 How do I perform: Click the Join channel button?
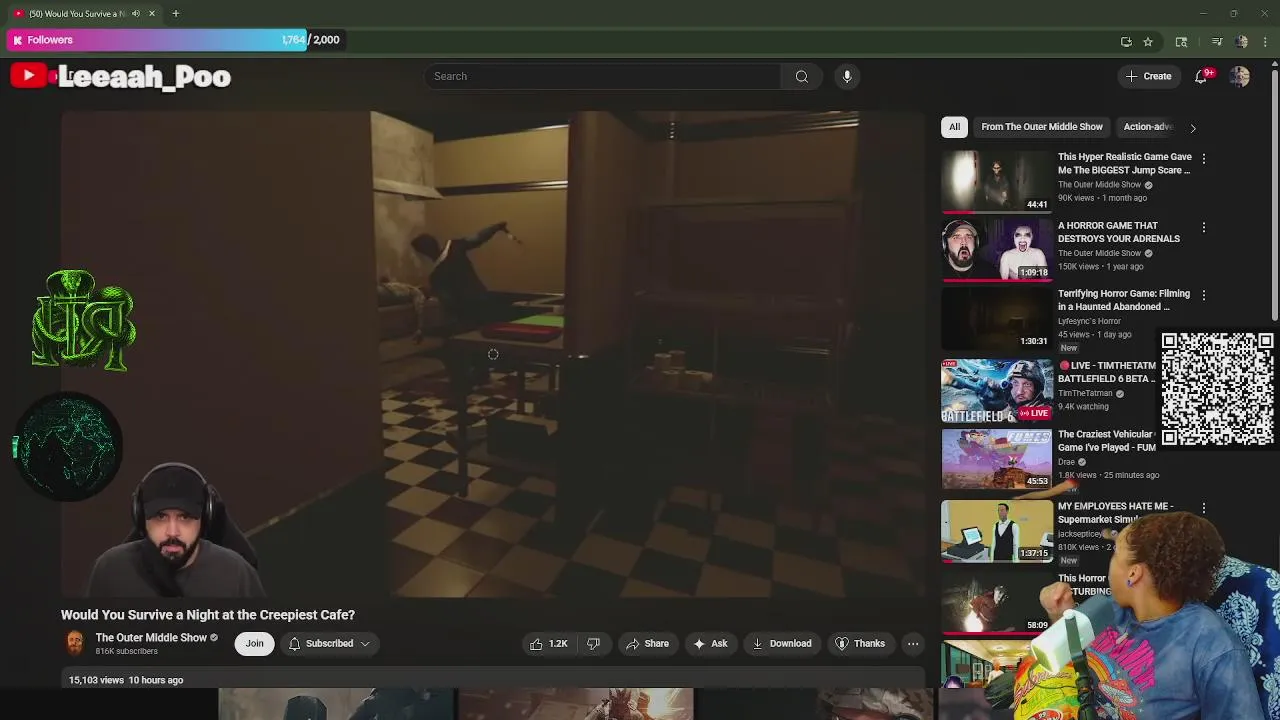(255, 644)
